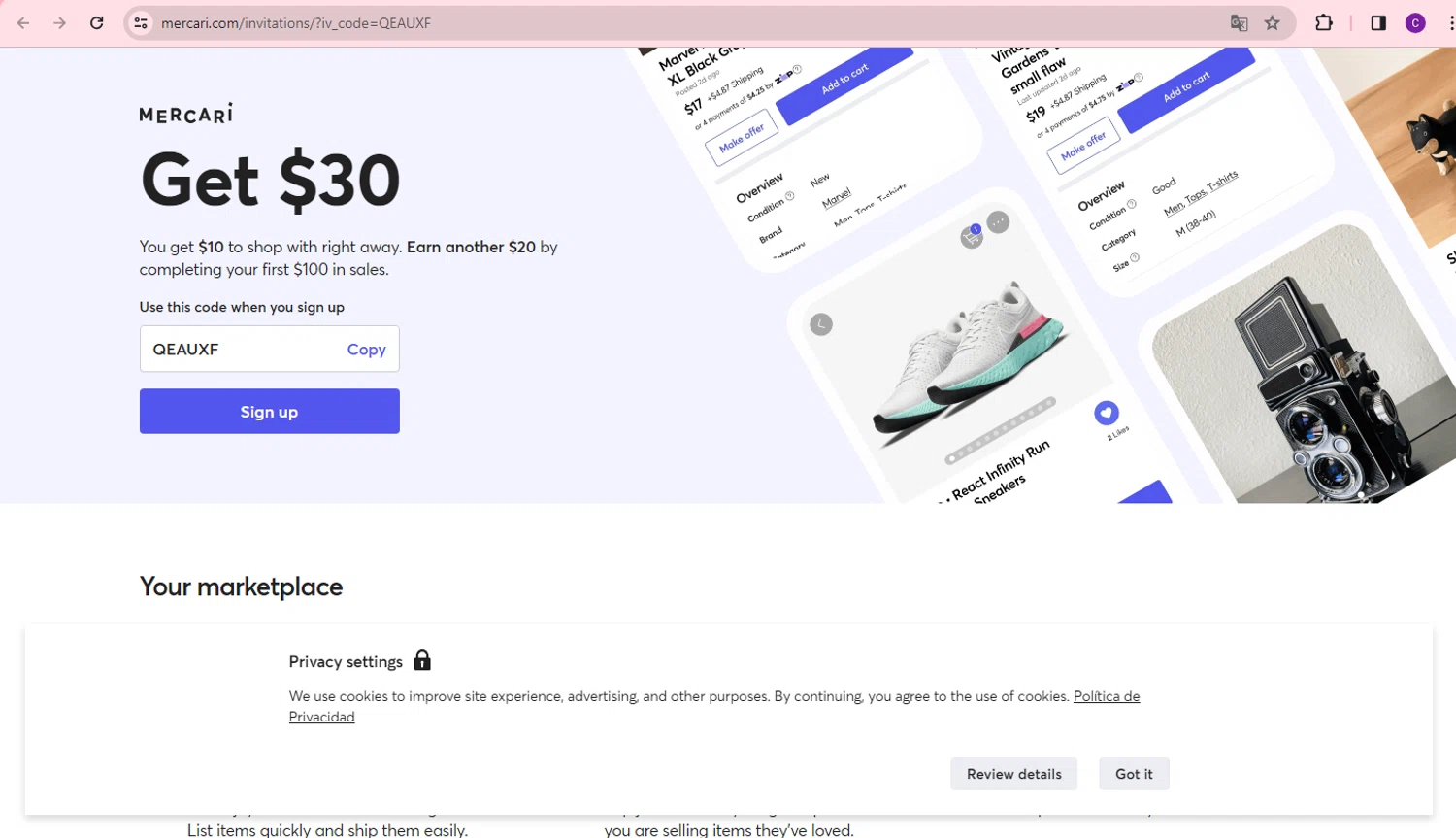The image size is (1456, 838).
Task: Click Review details in the cookie banner
Action: (x=1013, y=774)
